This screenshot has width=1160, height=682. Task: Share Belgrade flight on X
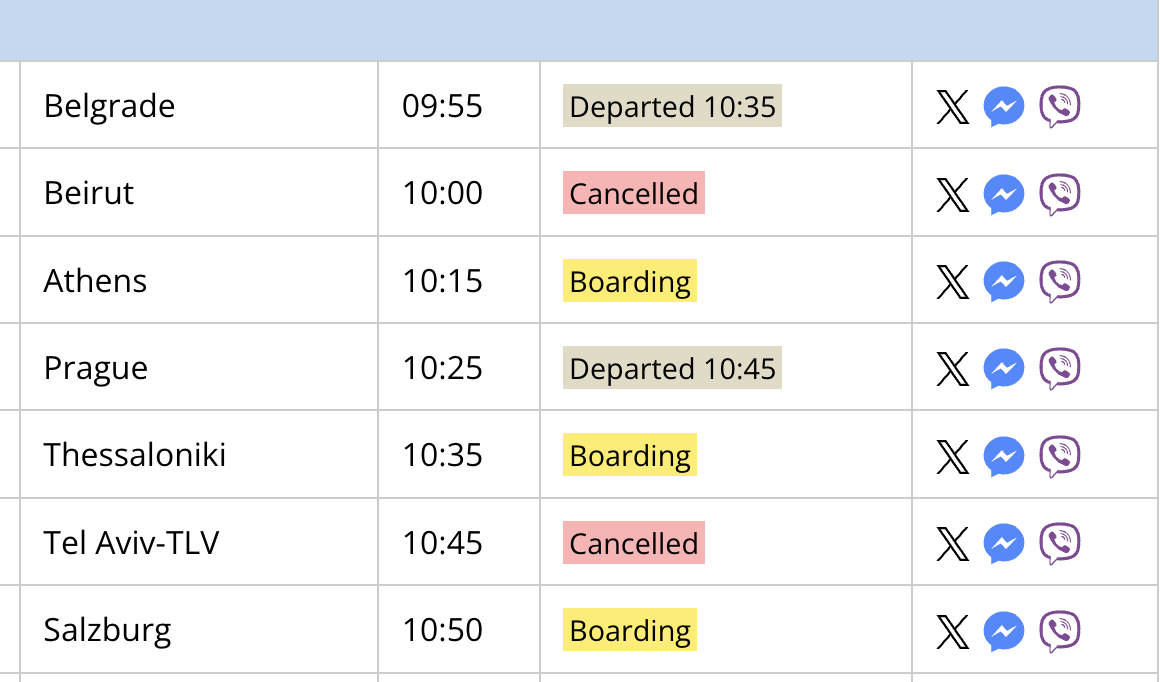[952, 107]
